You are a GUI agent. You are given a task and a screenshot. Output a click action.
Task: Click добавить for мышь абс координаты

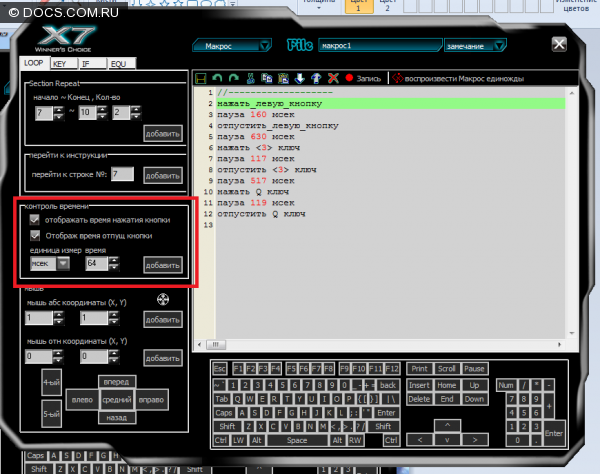163,319
